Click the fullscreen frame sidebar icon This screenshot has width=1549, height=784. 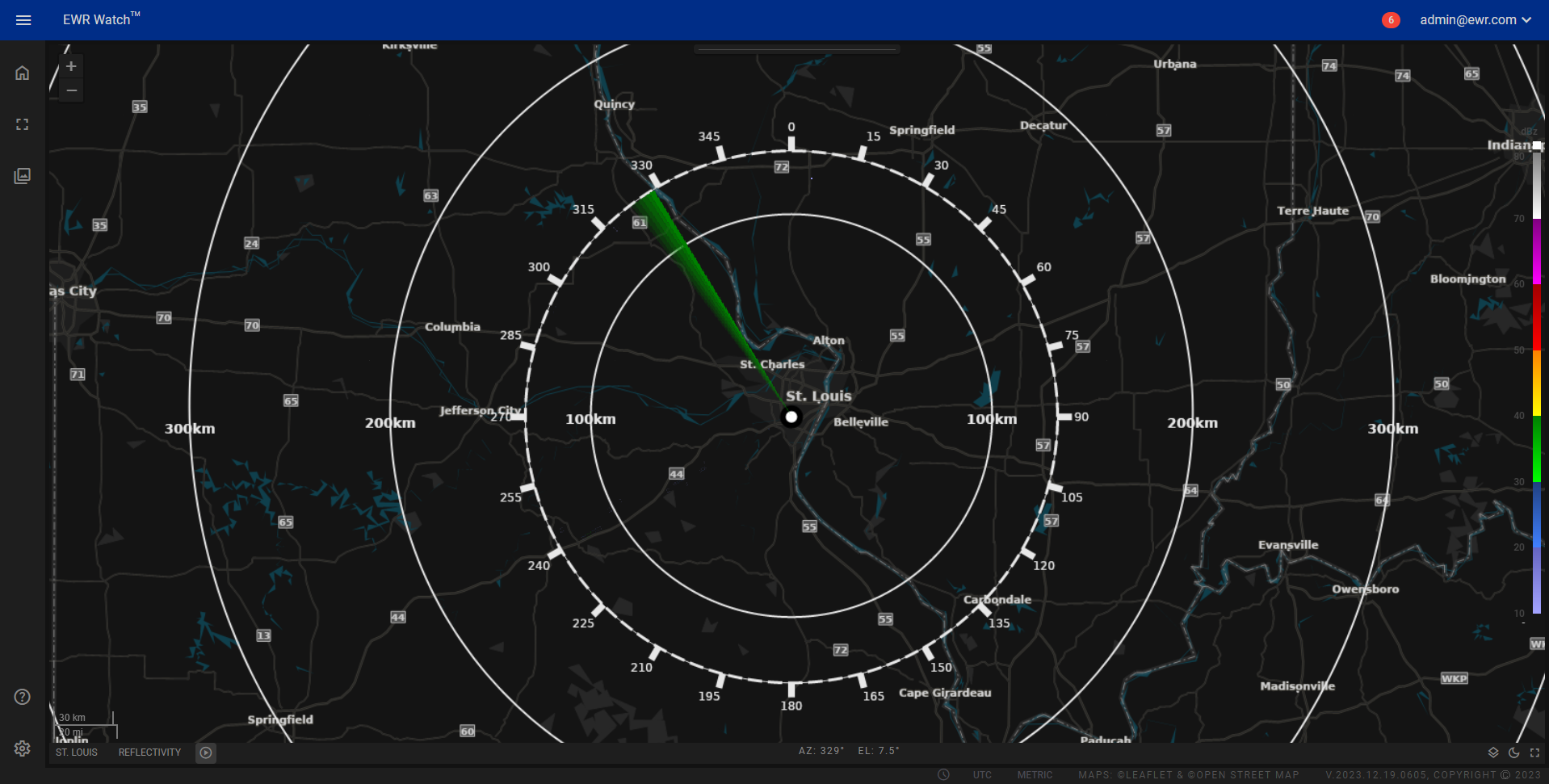coord(23,124)
